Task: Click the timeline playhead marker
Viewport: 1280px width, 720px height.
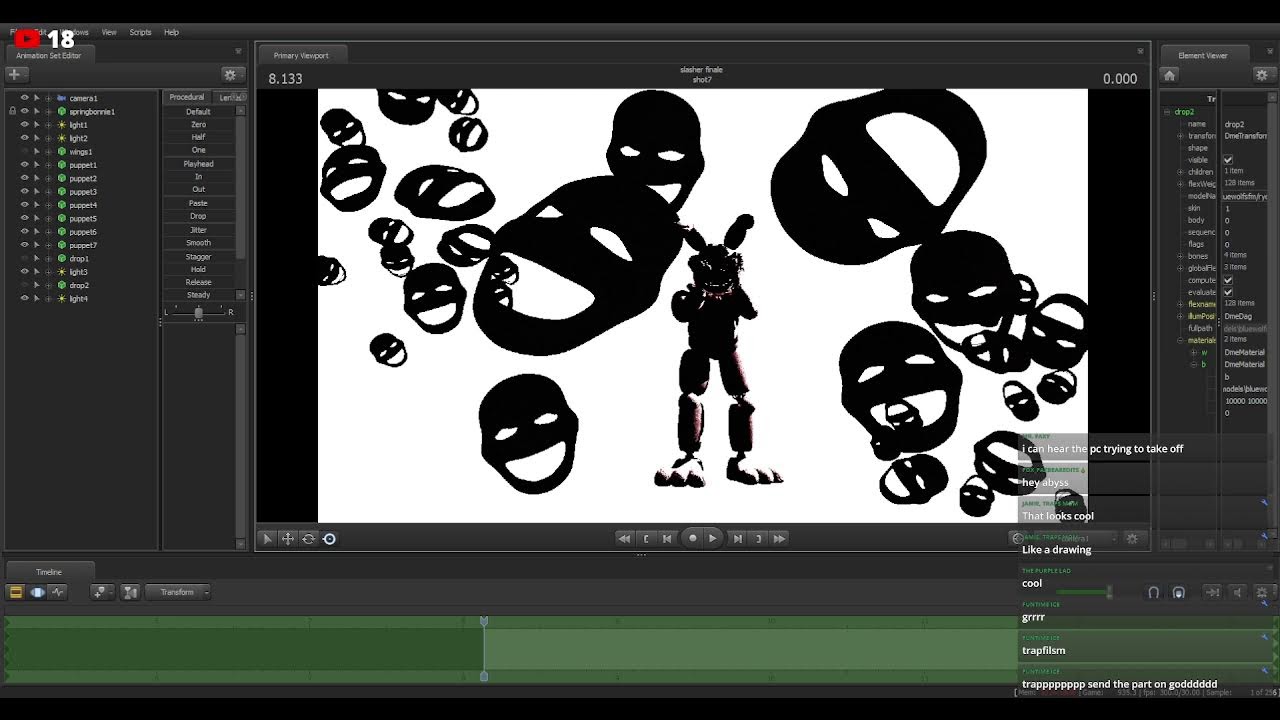Action: point(484,622)
